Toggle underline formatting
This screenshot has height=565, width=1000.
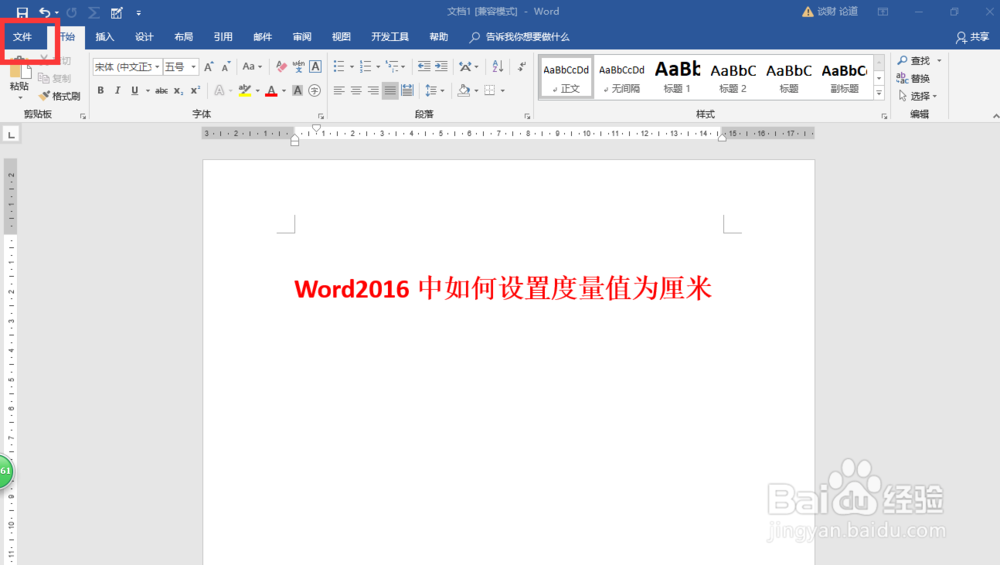pos(135,91)
